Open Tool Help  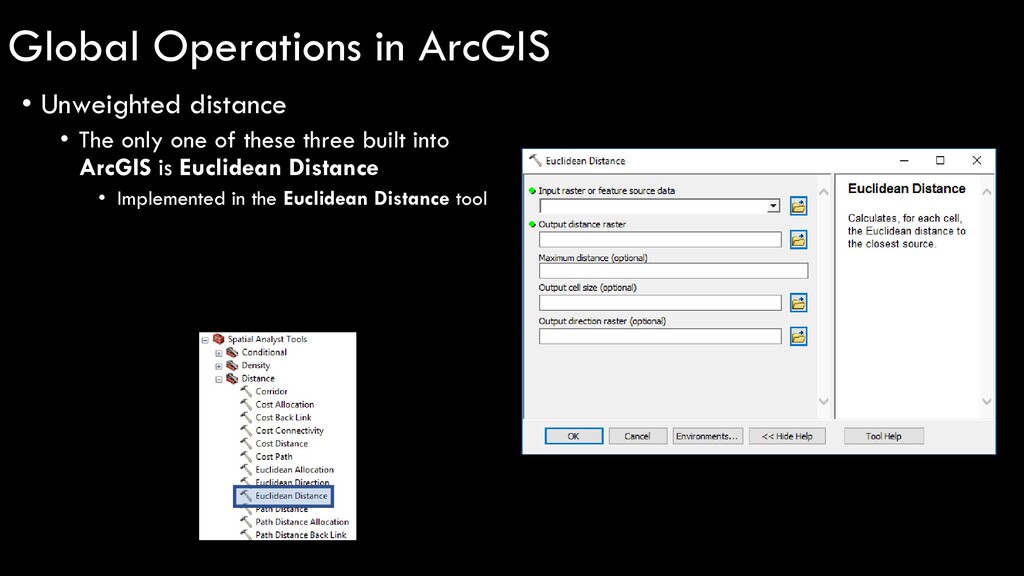pos(884,436)
